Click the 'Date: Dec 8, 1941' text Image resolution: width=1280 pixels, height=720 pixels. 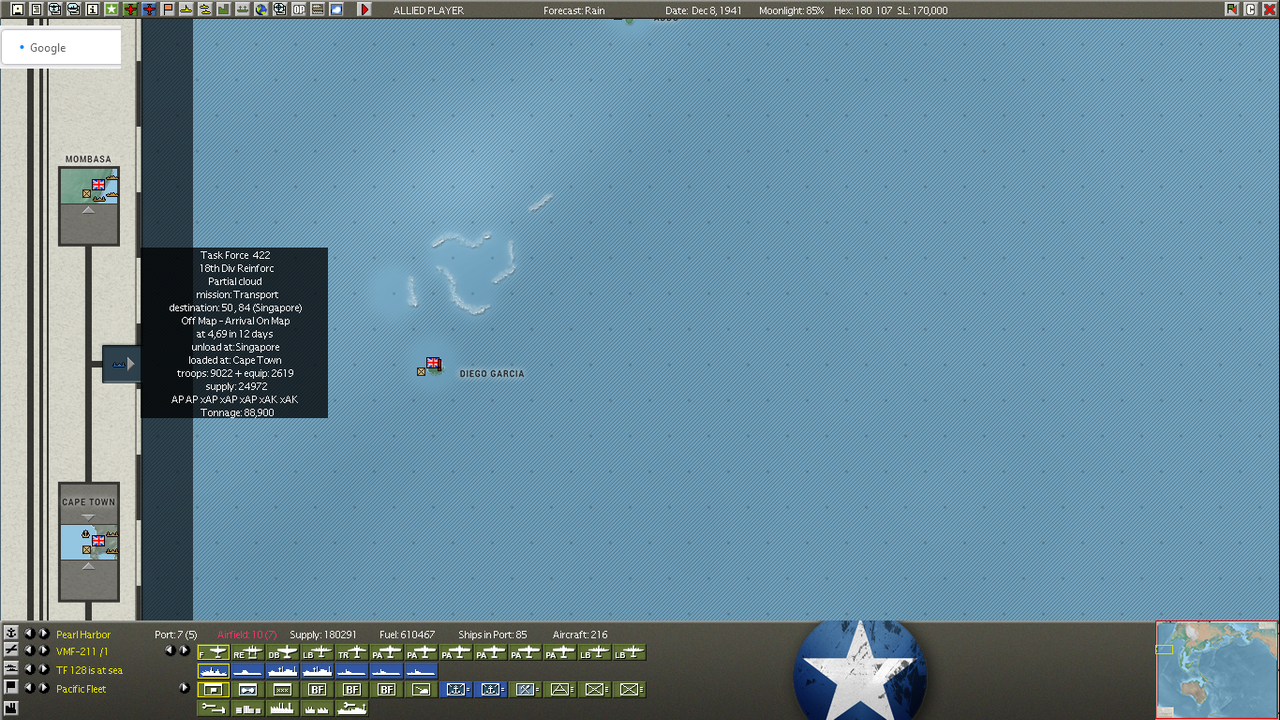704,10
